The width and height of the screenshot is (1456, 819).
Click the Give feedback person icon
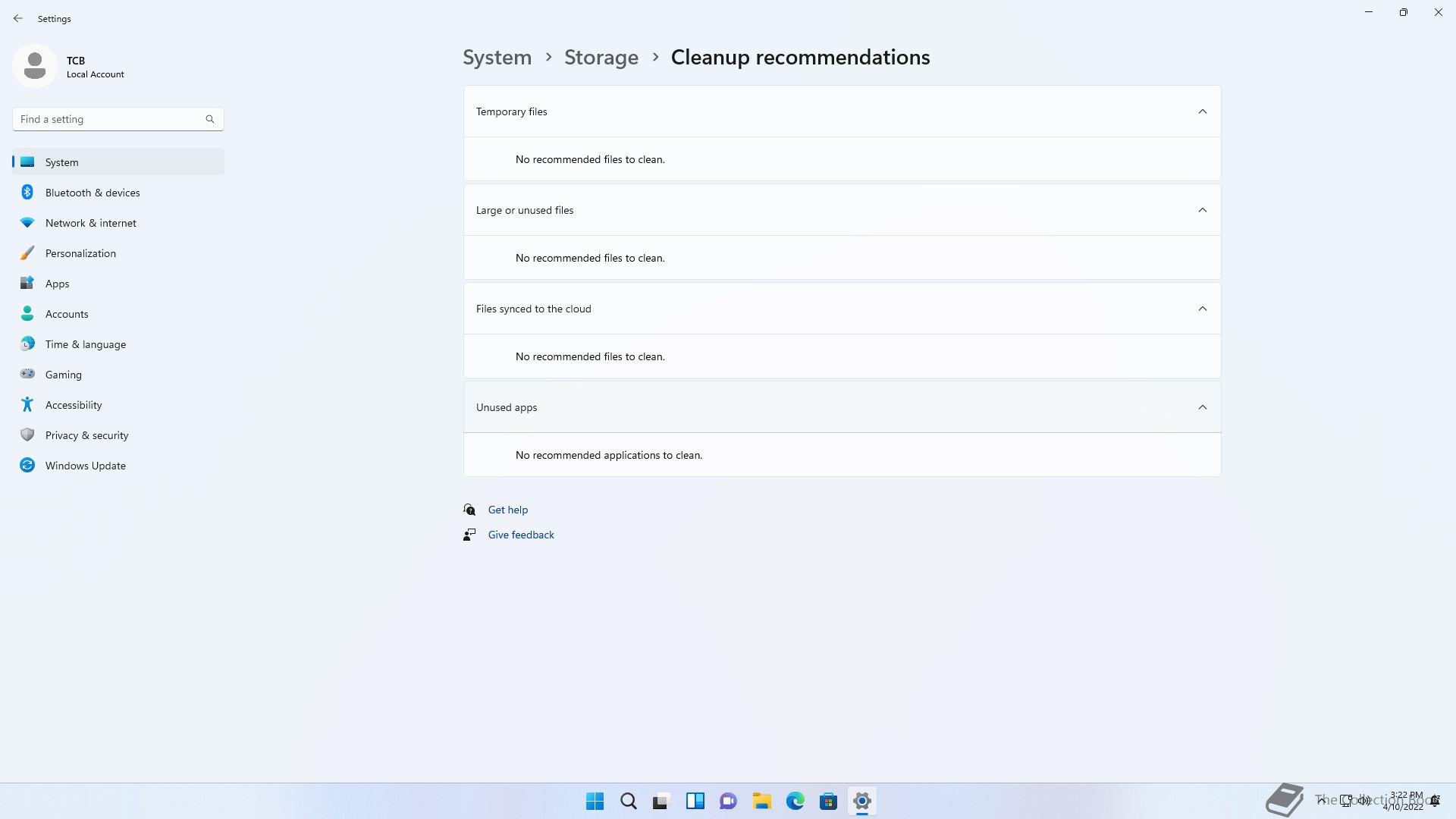(x=469, y=535)
